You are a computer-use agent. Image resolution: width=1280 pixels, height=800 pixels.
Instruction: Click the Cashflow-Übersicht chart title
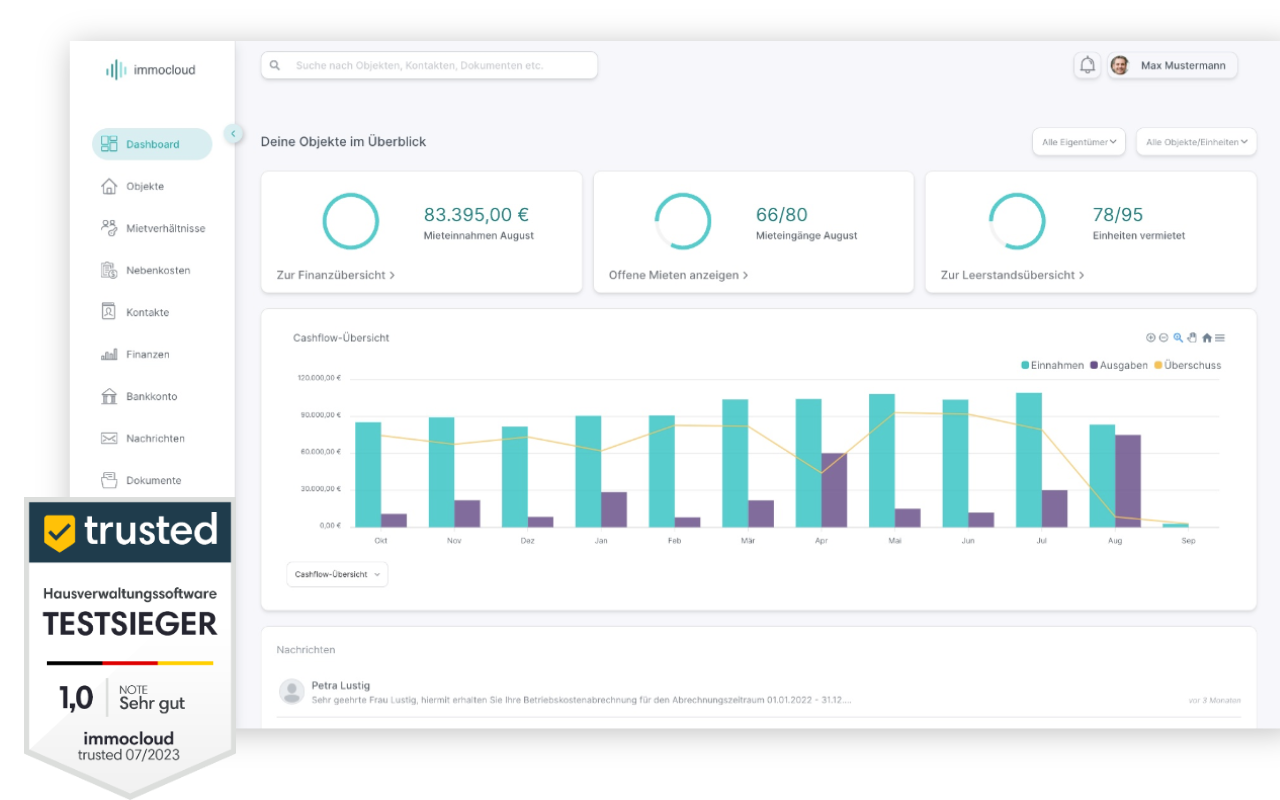[341, 338]
